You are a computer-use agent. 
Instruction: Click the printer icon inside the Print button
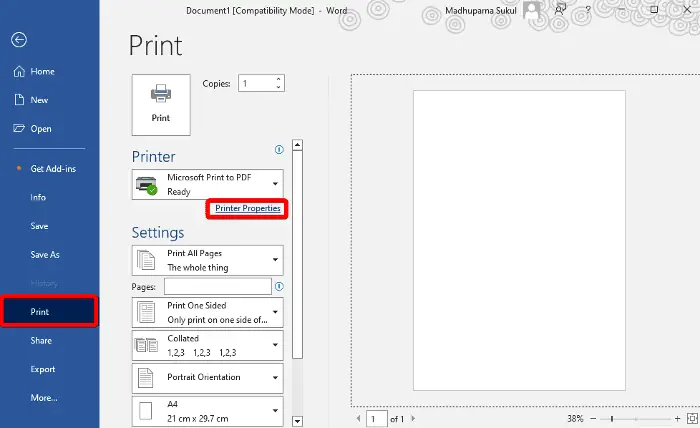161,94
